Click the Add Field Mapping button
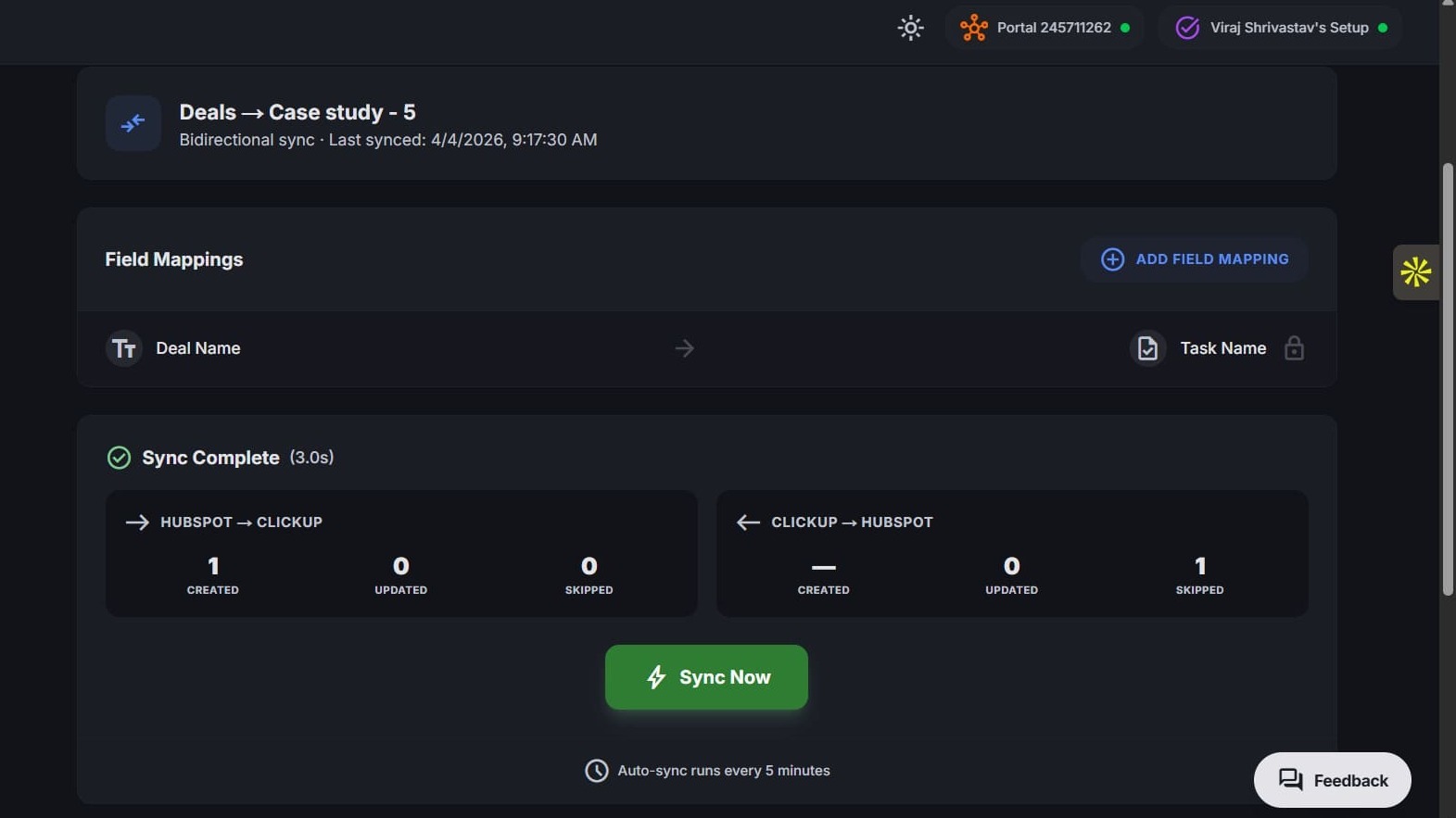 click(x=1194, y=259)
